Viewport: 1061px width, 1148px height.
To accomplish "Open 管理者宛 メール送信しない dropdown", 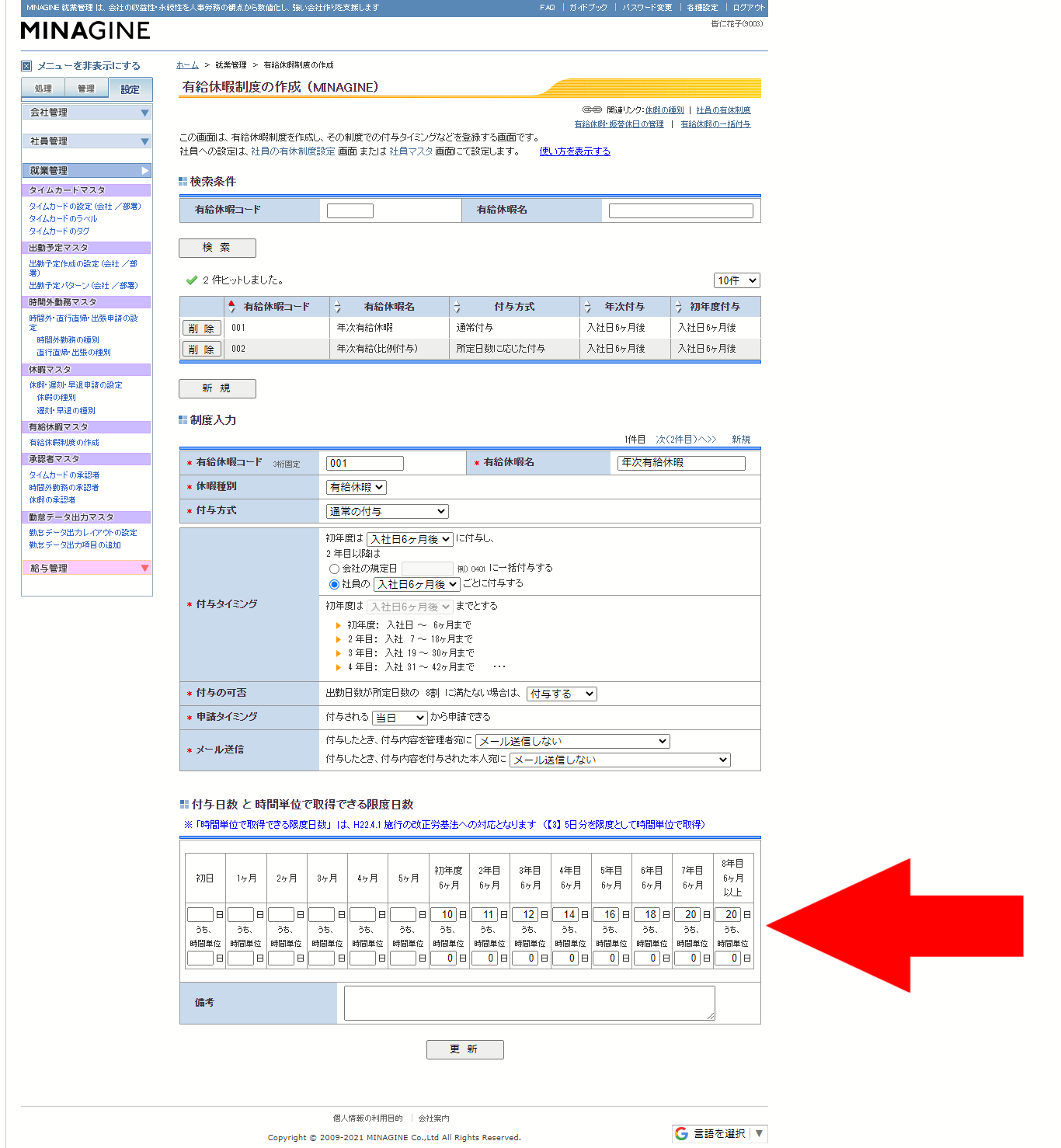I will coord(572,741).
